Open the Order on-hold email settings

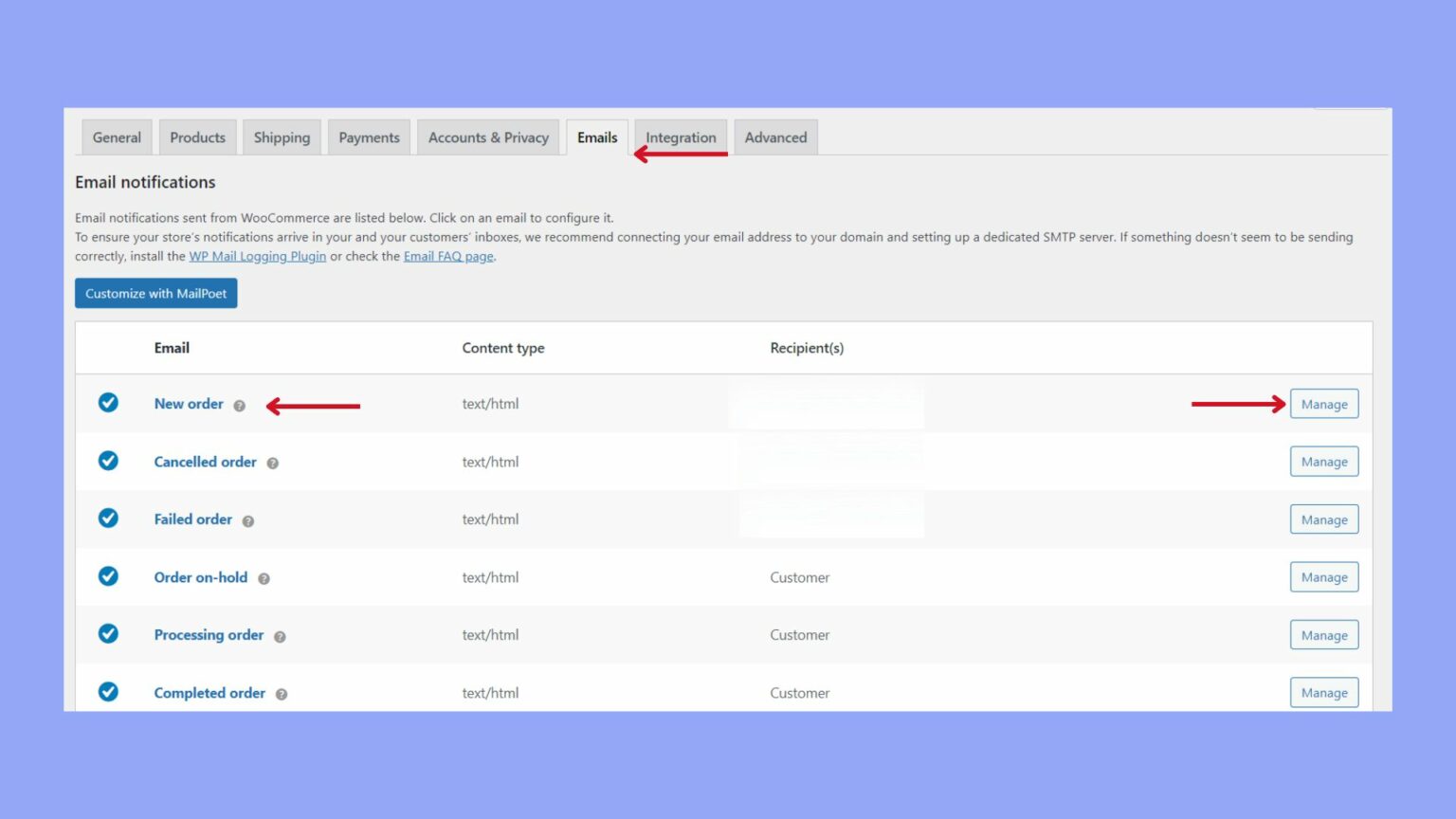point(200,577)
